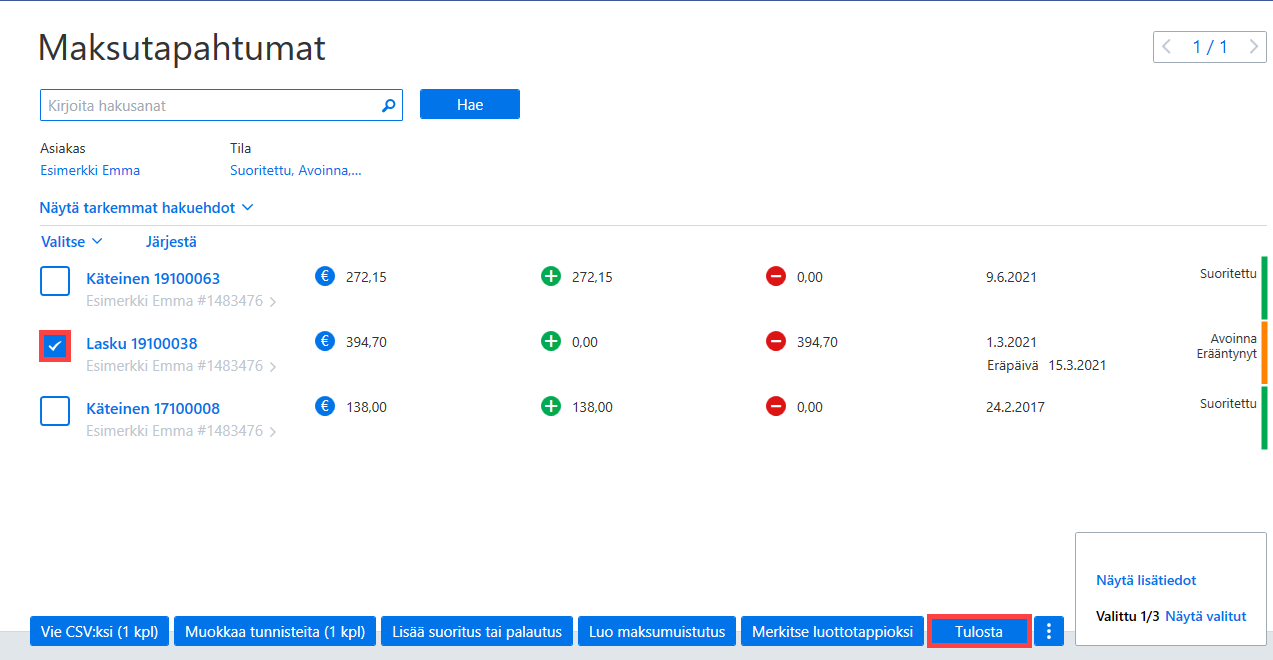This screenshot has width=1273, height=660.
Task: Click the magnifier icon in search field
Action: pyautogui.click(x=389, y=105)
